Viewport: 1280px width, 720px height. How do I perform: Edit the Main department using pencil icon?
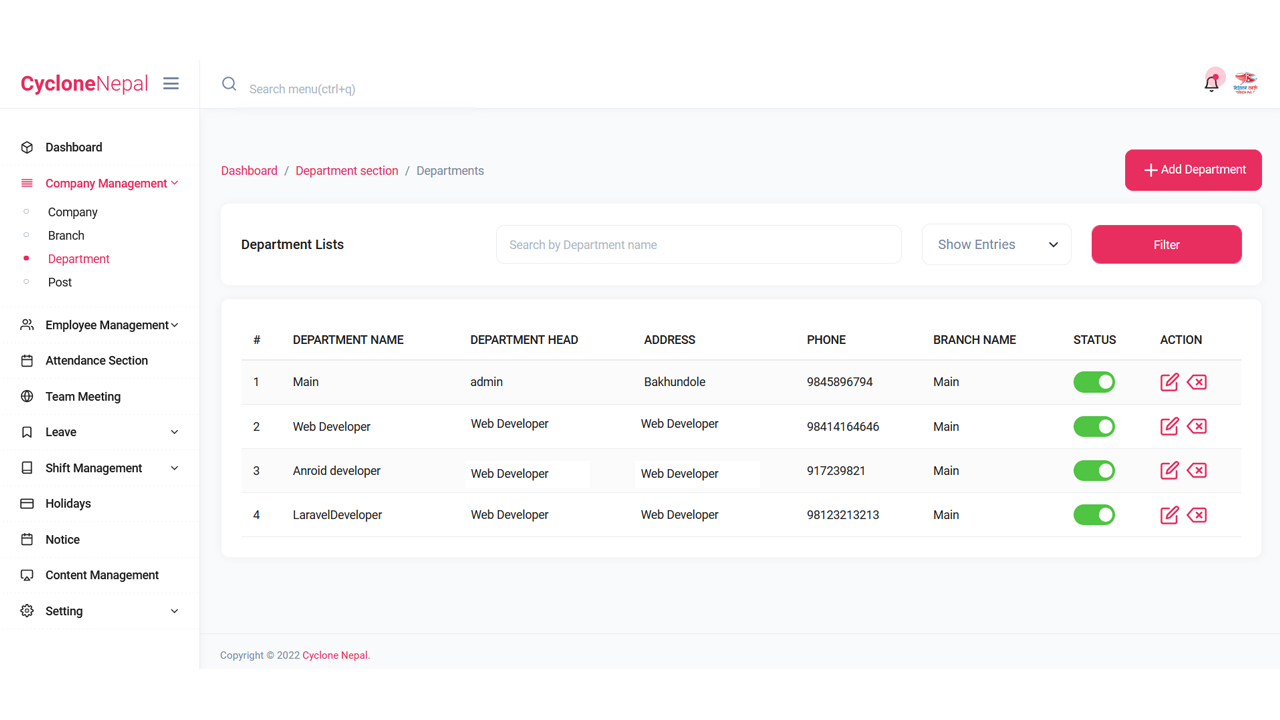[1169, 382]
